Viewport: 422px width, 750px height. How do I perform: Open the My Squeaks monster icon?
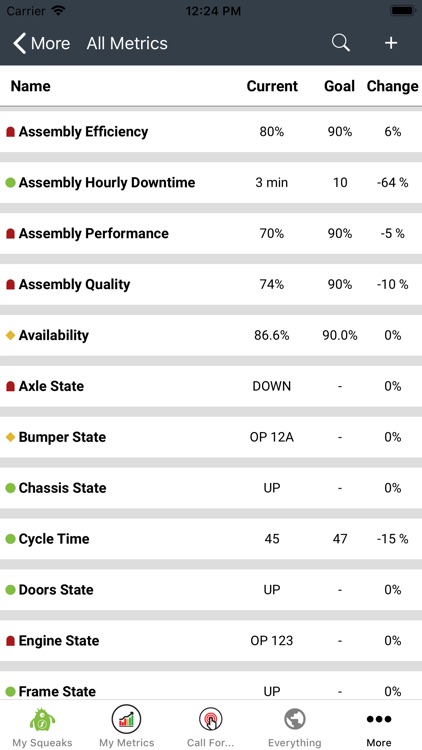42,719
